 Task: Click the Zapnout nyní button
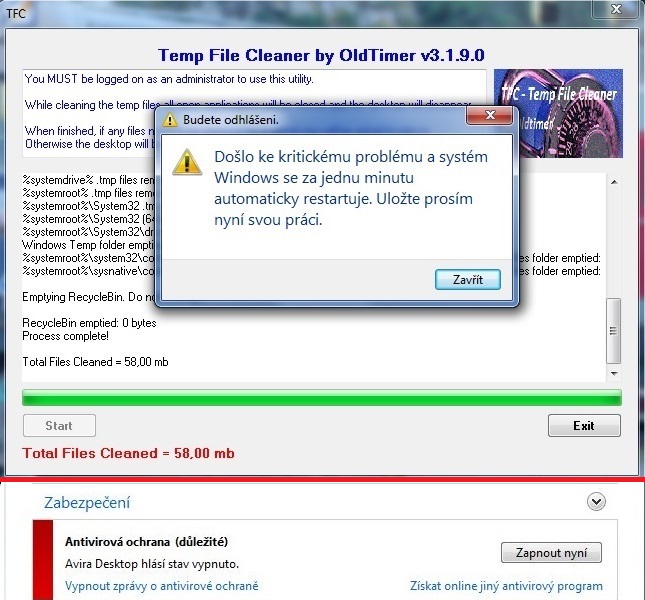pos(551,553)
